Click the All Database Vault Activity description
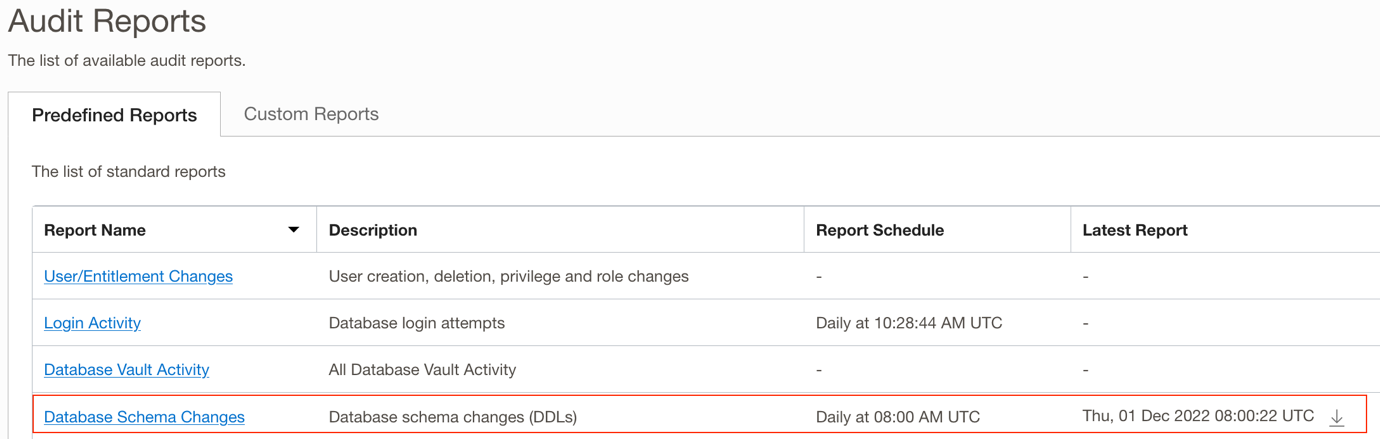Screen dimensions: 1380x439 click(x=422, y=369)
